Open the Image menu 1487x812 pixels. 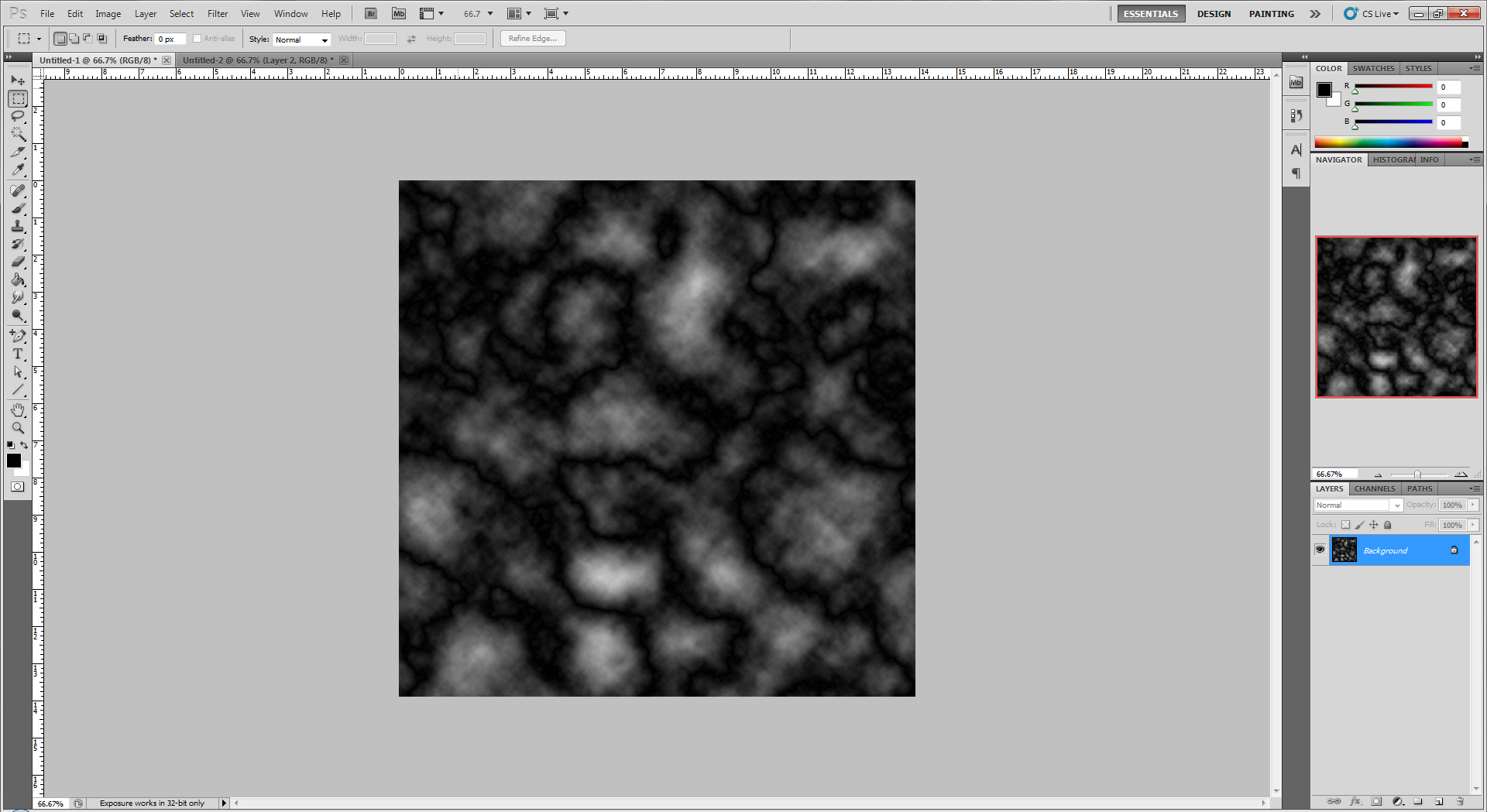point(108,14)
